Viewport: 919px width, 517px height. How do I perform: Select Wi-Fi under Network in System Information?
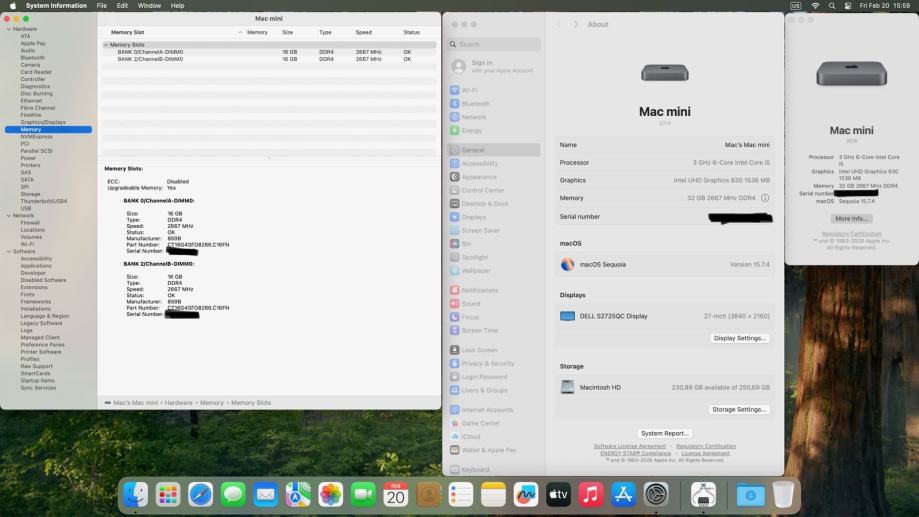coord(27,244)
